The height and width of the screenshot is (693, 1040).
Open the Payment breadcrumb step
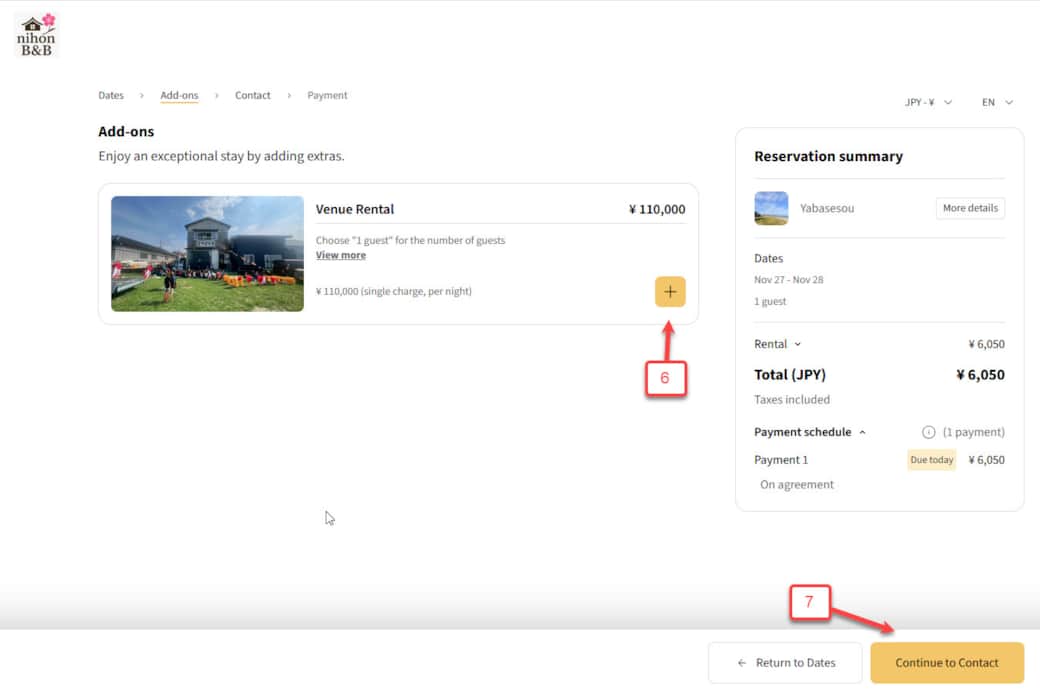click(x=327, y=96)
